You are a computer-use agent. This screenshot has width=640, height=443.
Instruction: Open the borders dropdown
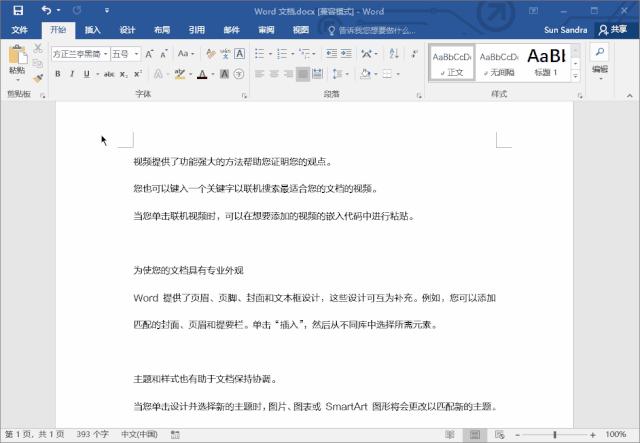point(398,74)
